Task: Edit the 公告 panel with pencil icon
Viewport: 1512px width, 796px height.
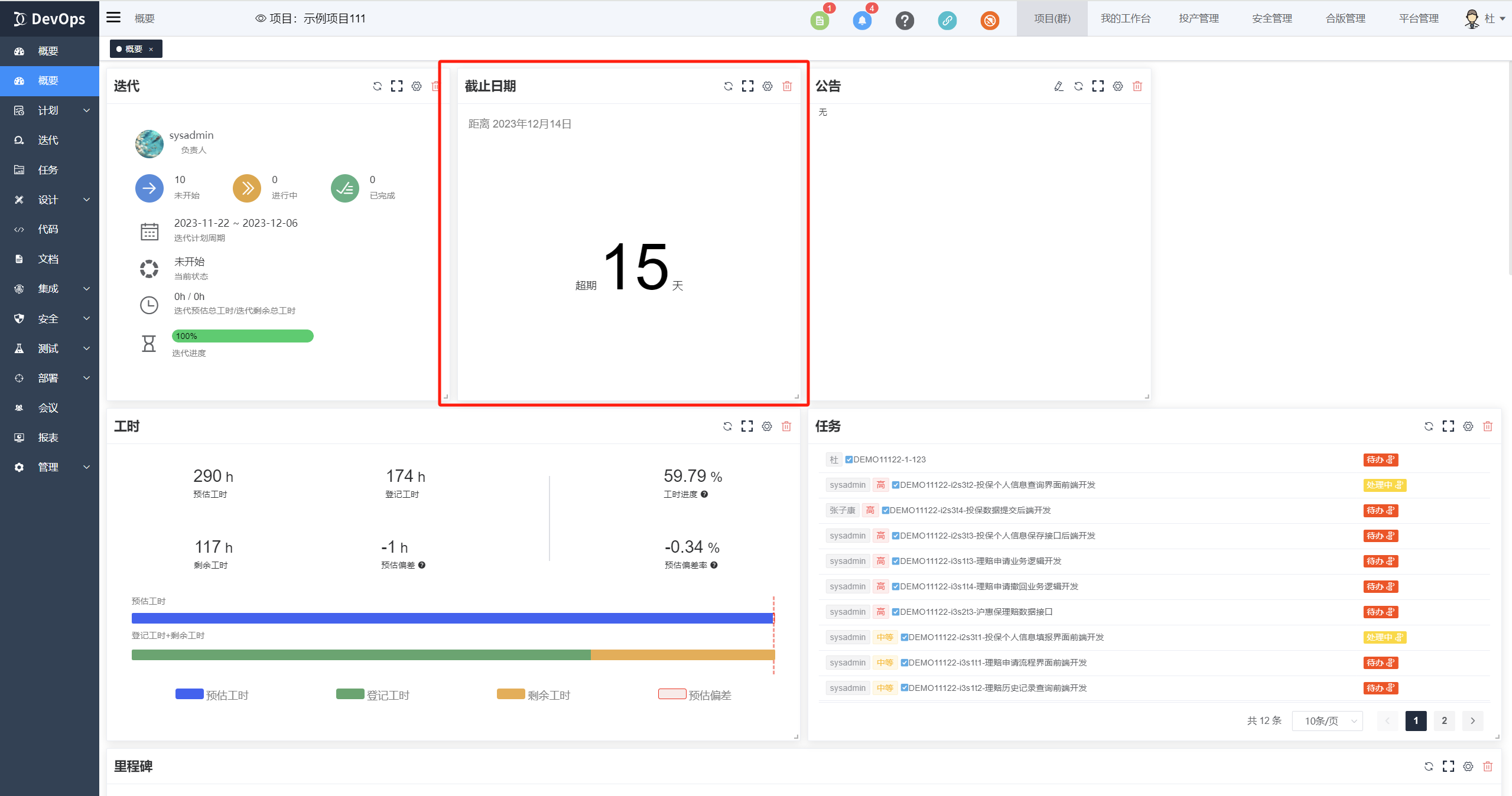Action: (x=1059, y=86)
